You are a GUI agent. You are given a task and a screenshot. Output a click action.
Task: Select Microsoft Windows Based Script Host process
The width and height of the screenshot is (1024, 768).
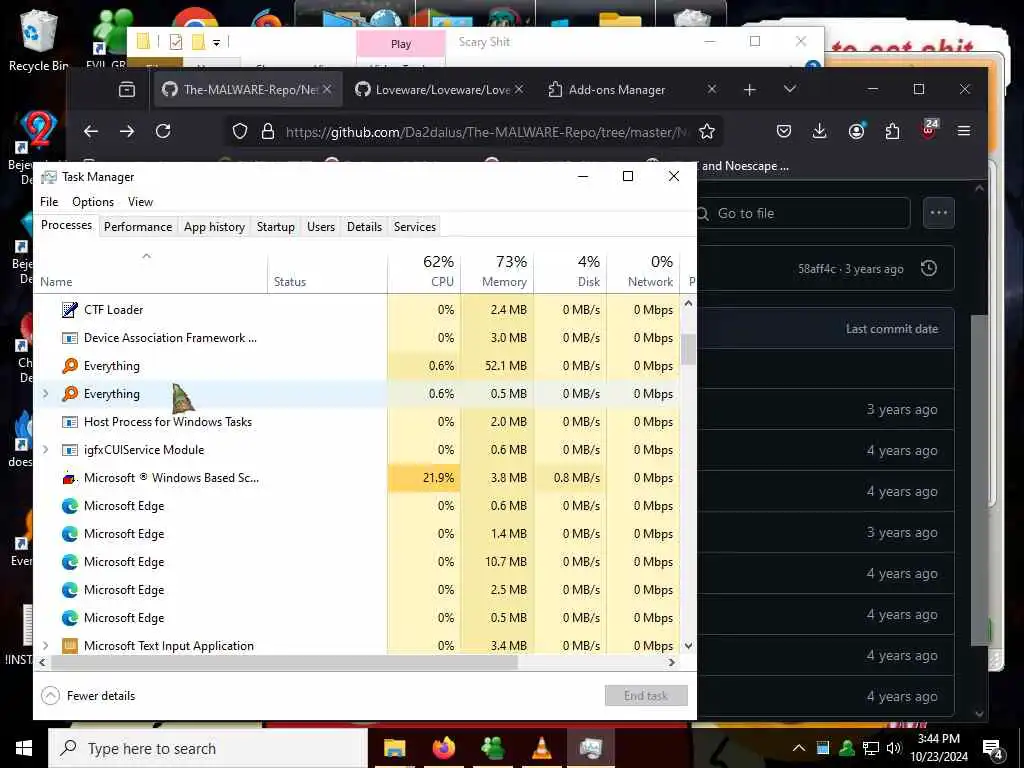tap(357, 478)
